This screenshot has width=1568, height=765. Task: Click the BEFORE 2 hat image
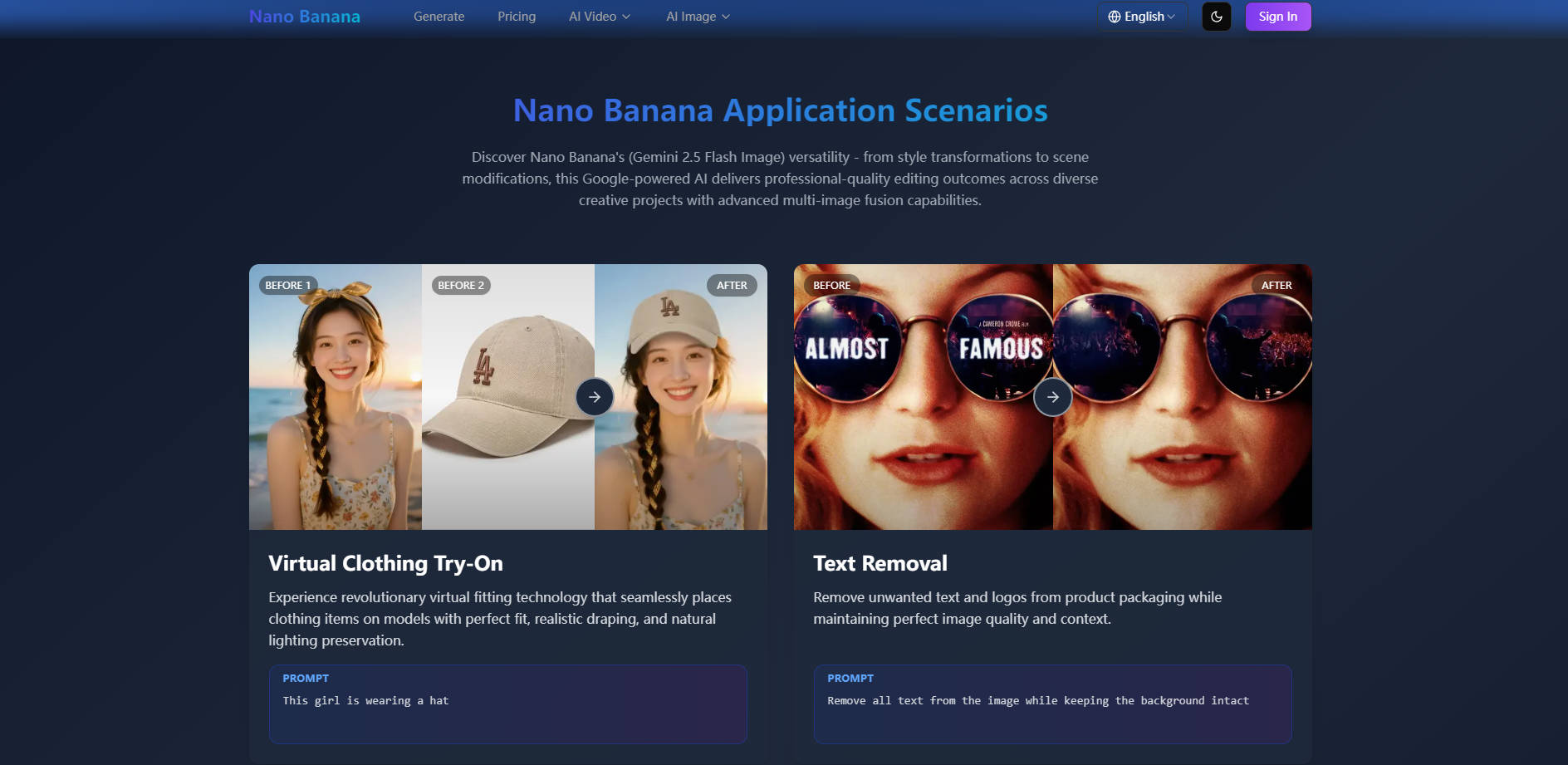tap(507, 397)
